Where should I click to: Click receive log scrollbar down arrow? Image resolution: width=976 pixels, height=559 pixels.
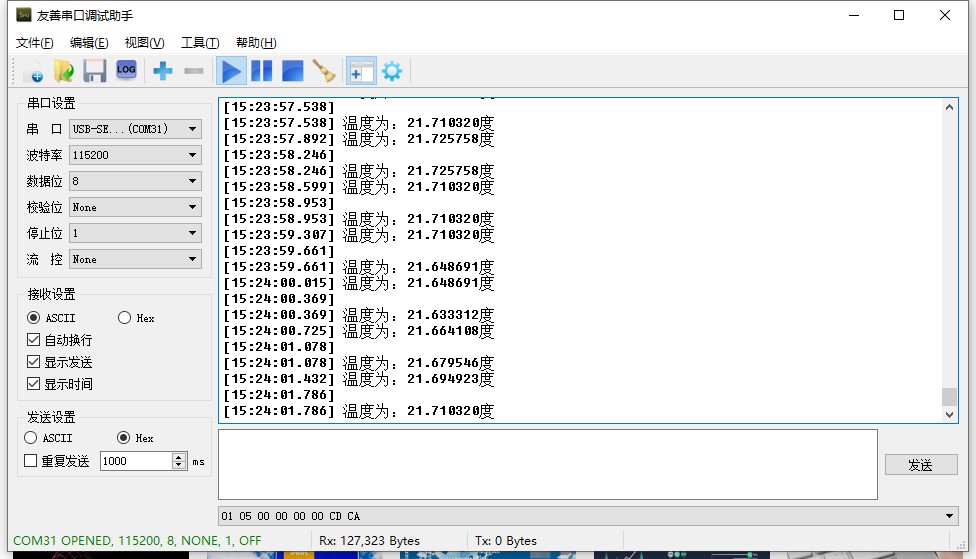[949, 415]
